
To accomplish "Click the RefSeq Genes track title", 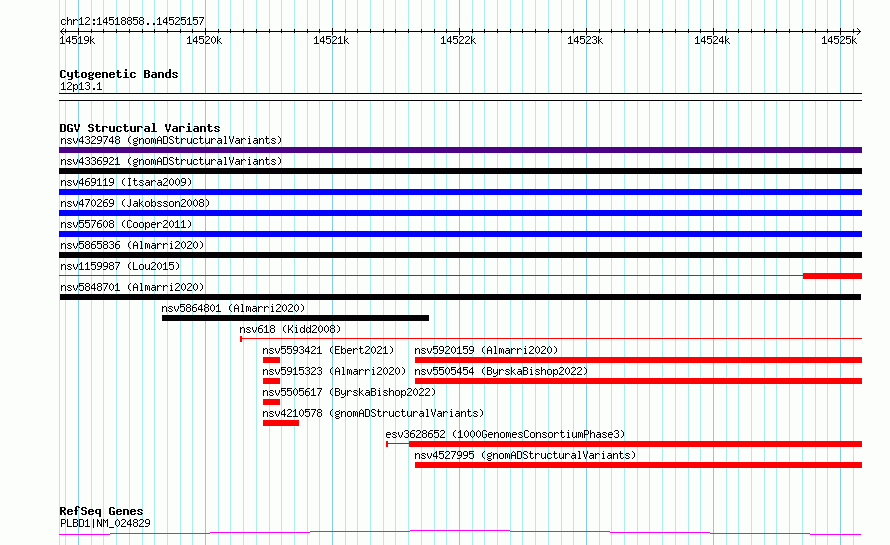I will (x=101, y=512).
